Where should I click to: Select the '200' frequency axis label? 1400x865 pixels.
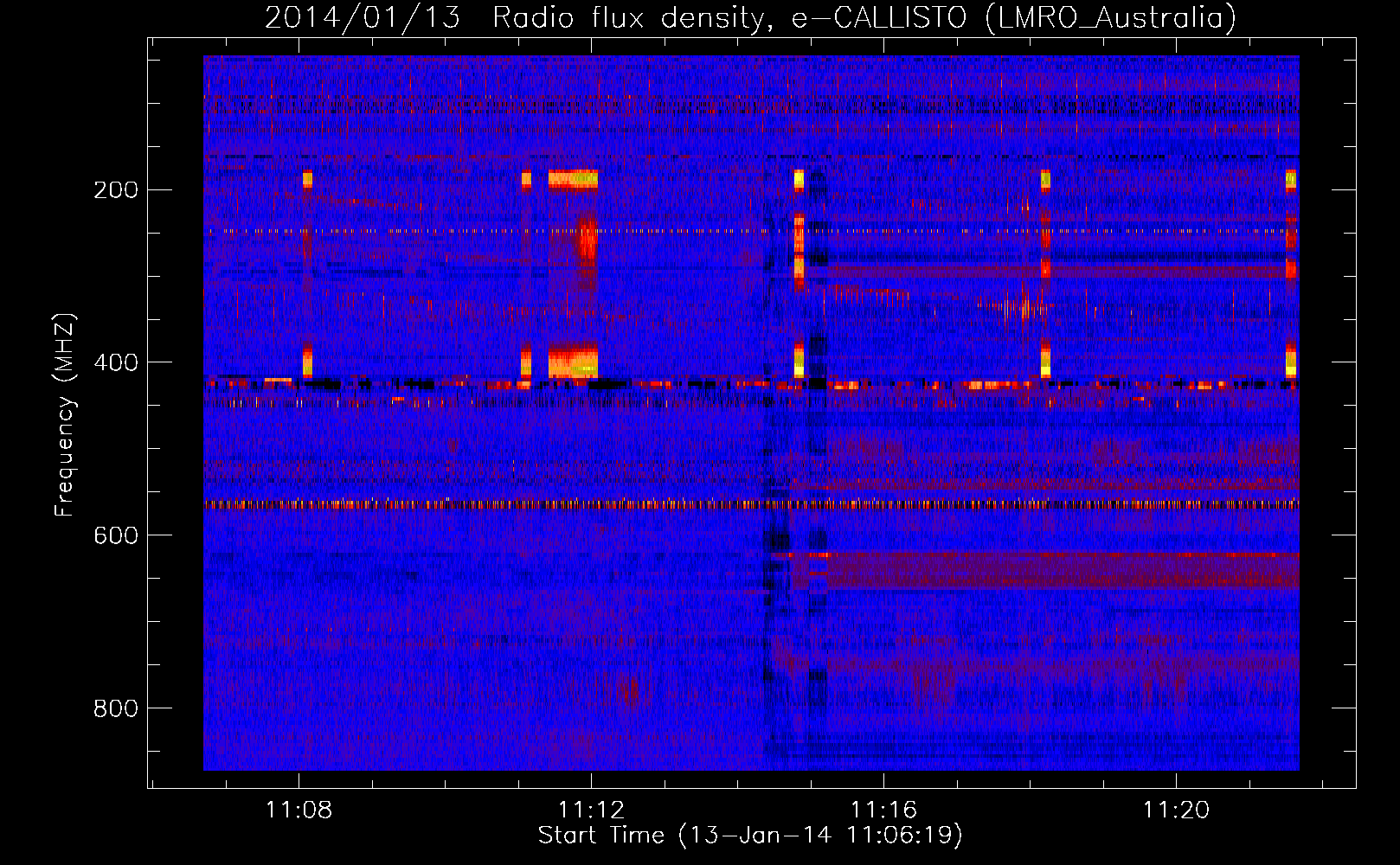coord(116,189)
